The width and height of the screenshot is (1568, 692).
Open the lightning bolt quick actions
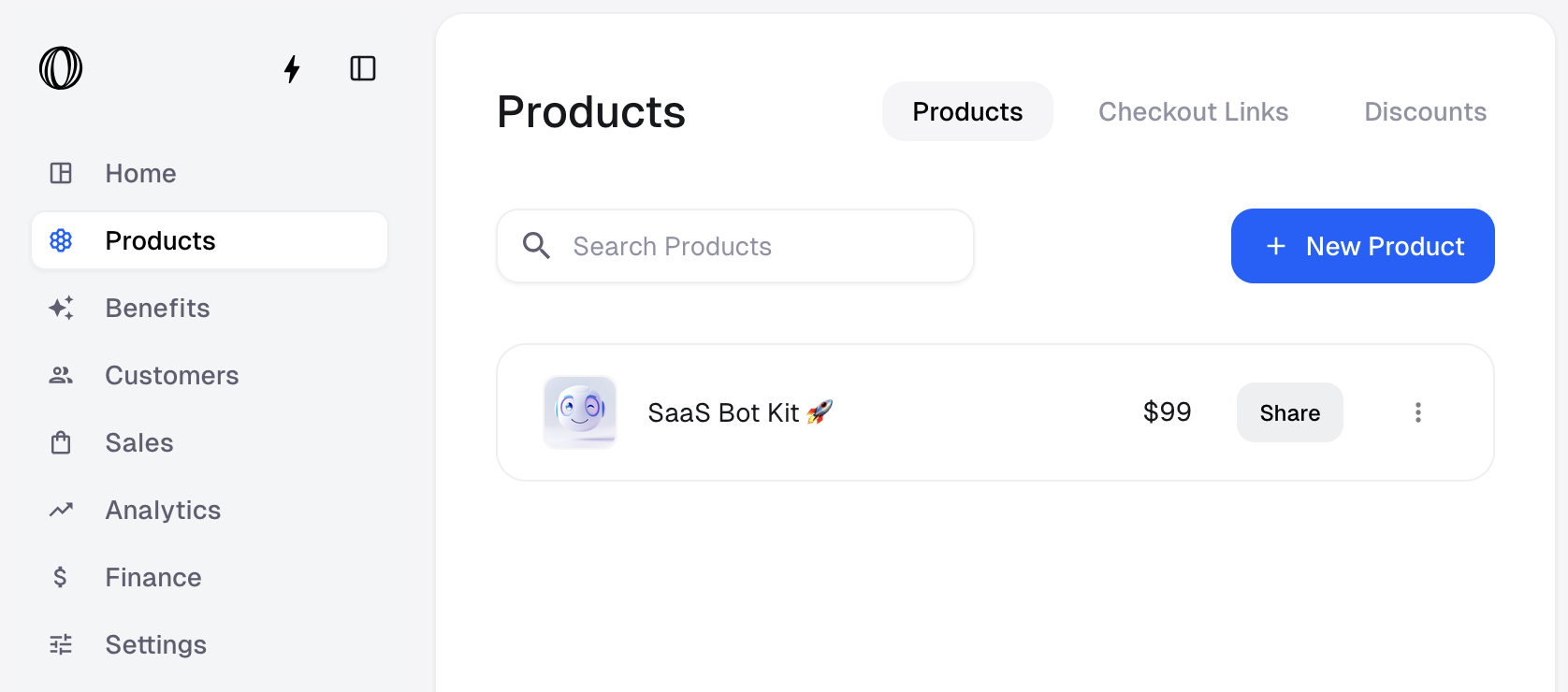pyautogui.click(x=292, y=68)
